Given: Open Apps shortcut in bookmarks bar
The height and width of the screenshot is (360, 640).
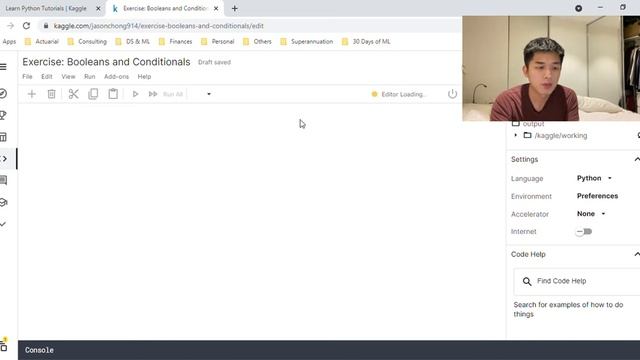Looking at the screenshot, I should pyautogui.click(x=9, y=42).
